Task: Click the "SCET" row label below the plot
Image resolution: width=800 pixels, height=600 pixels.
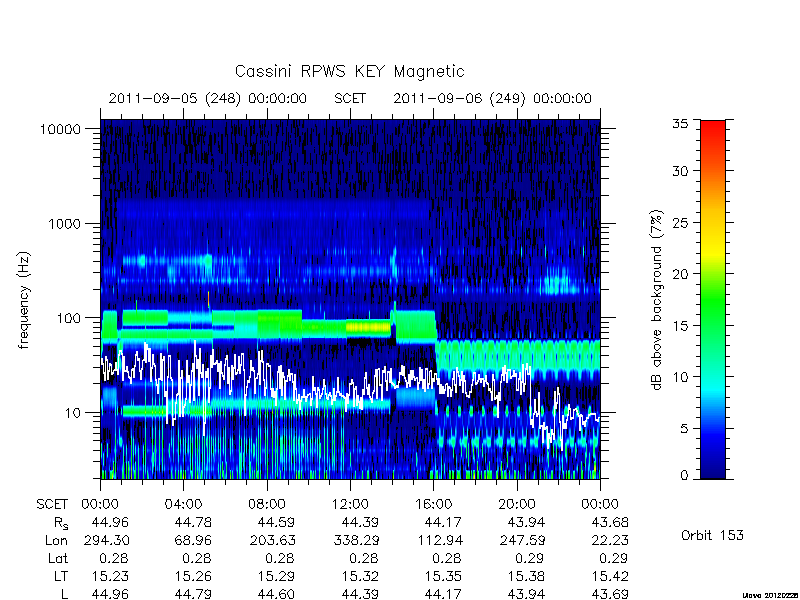Action: click(x=52, y=505)
